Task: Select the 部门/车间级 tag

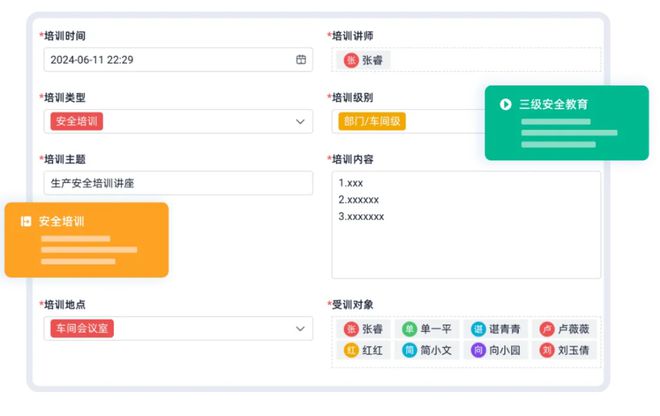Action: tap(372, 121)
